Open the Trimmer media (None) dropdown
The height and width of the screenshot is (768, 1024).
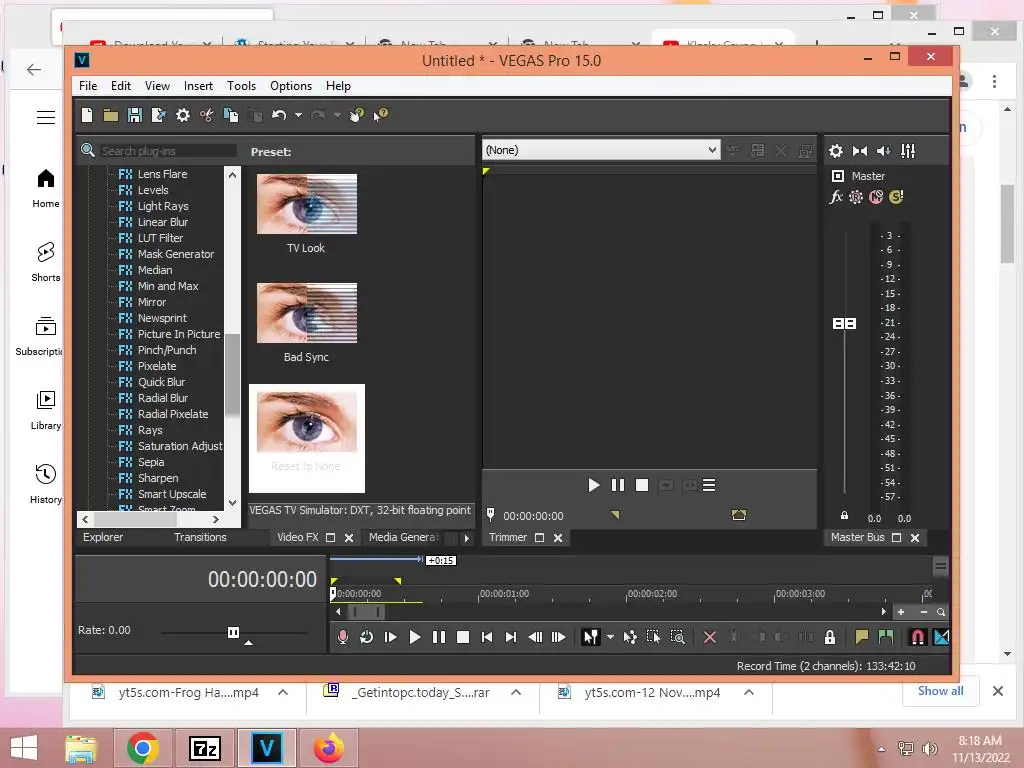coord(601,150)
